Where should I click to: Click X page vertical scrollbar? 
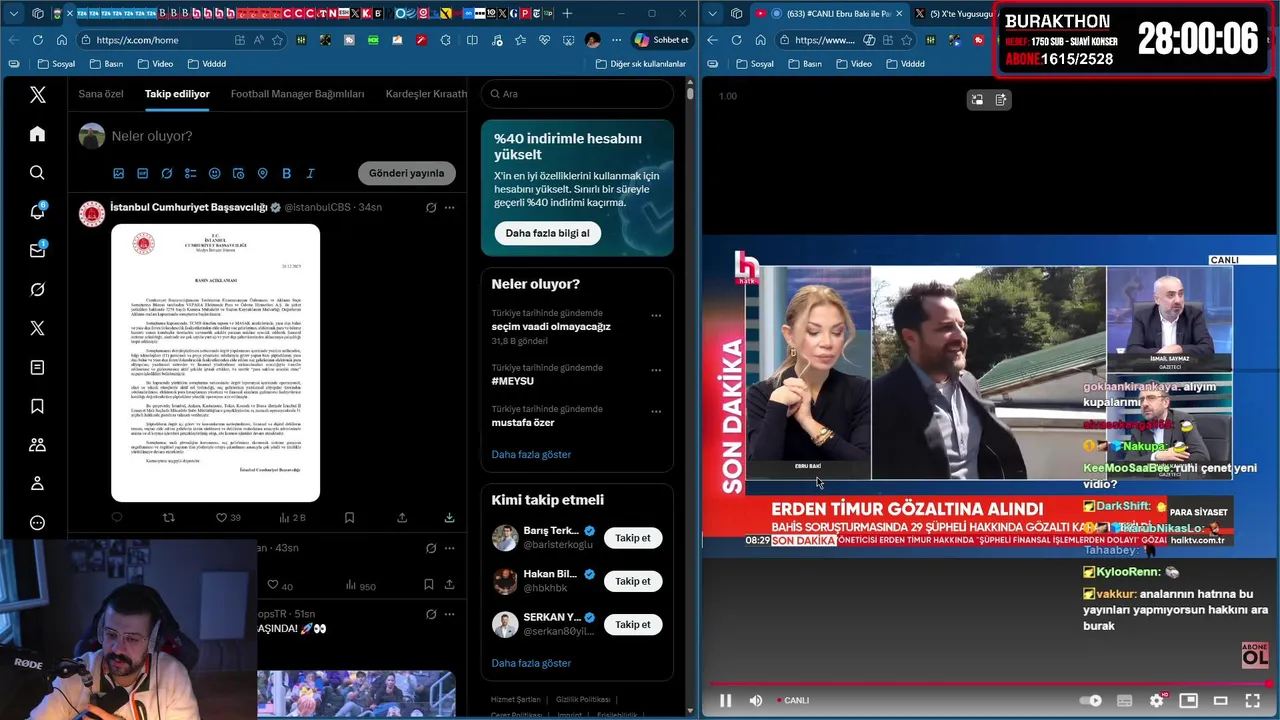(690, 93)
